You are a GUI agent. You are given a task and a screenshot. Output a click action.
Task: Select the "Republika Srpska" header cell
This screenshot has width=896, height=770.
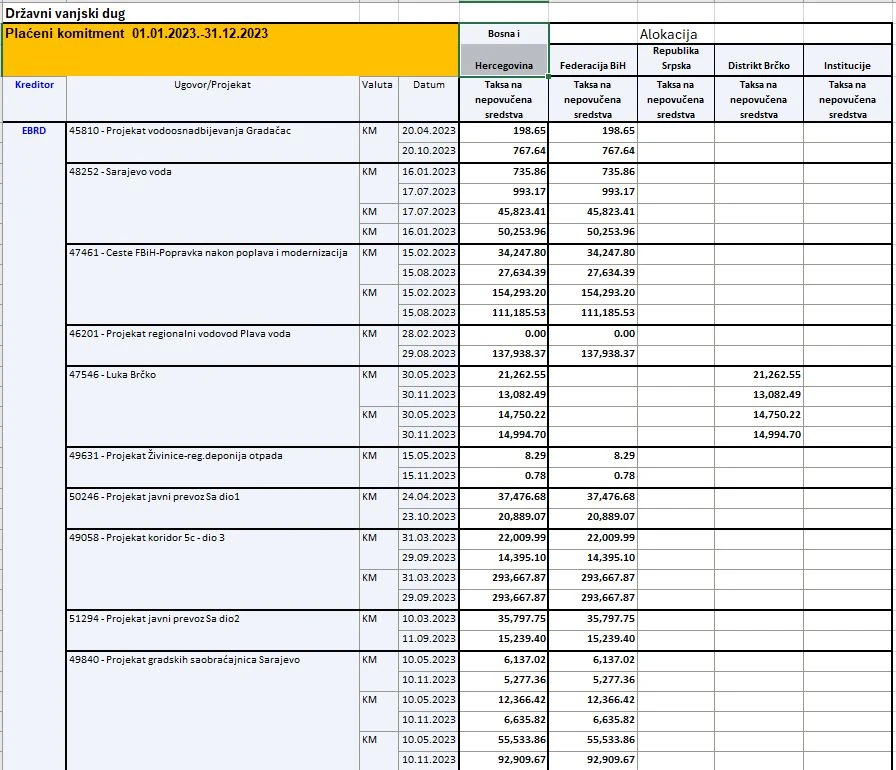tap(676, 58)
